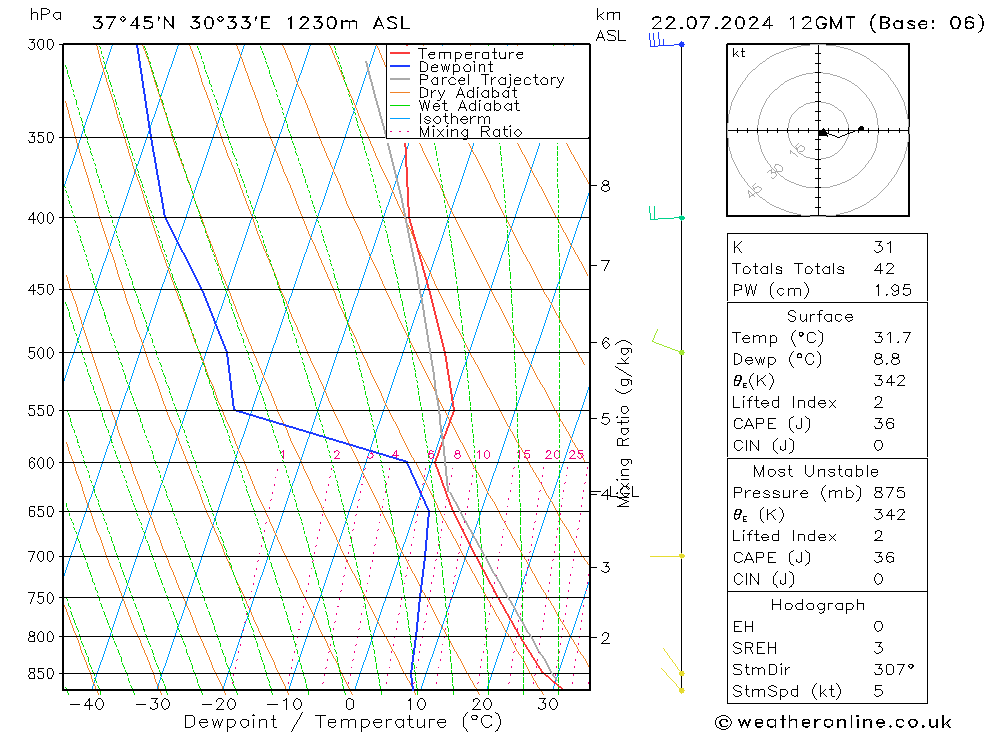Click the Hodograph section heading
Screen dimensions: 1000x733
click(x=818, y=605)
